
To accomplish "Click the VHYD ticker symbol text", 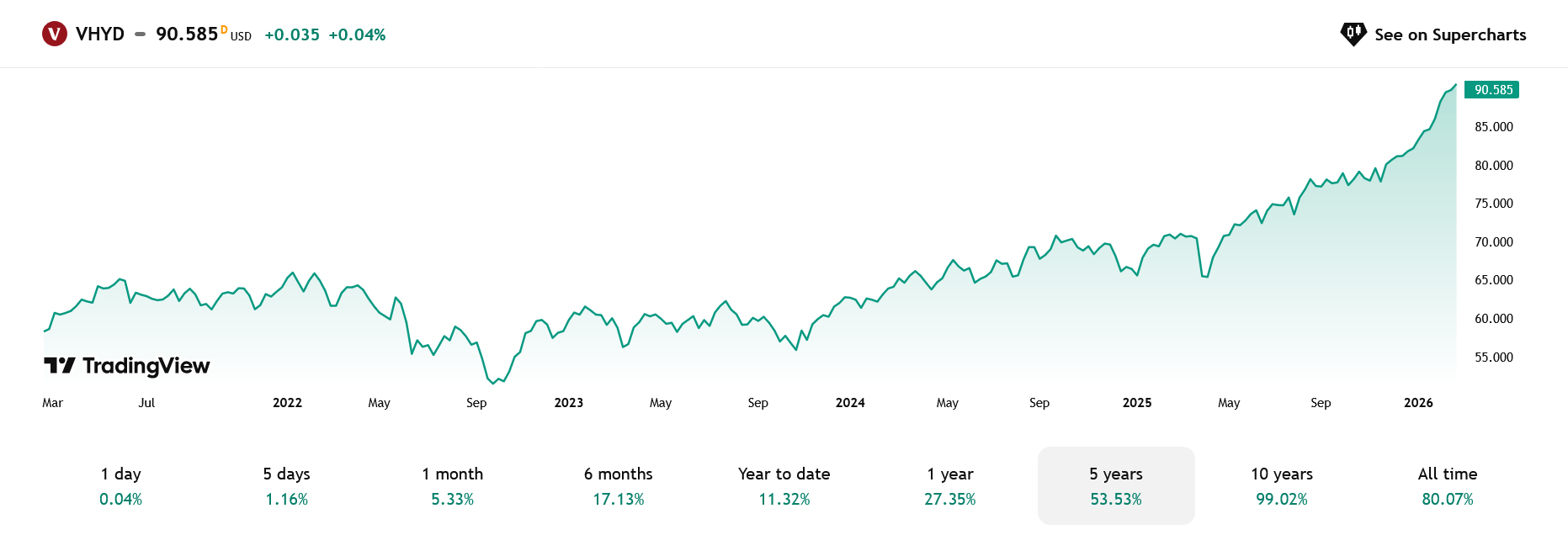I will coord(98,34).
